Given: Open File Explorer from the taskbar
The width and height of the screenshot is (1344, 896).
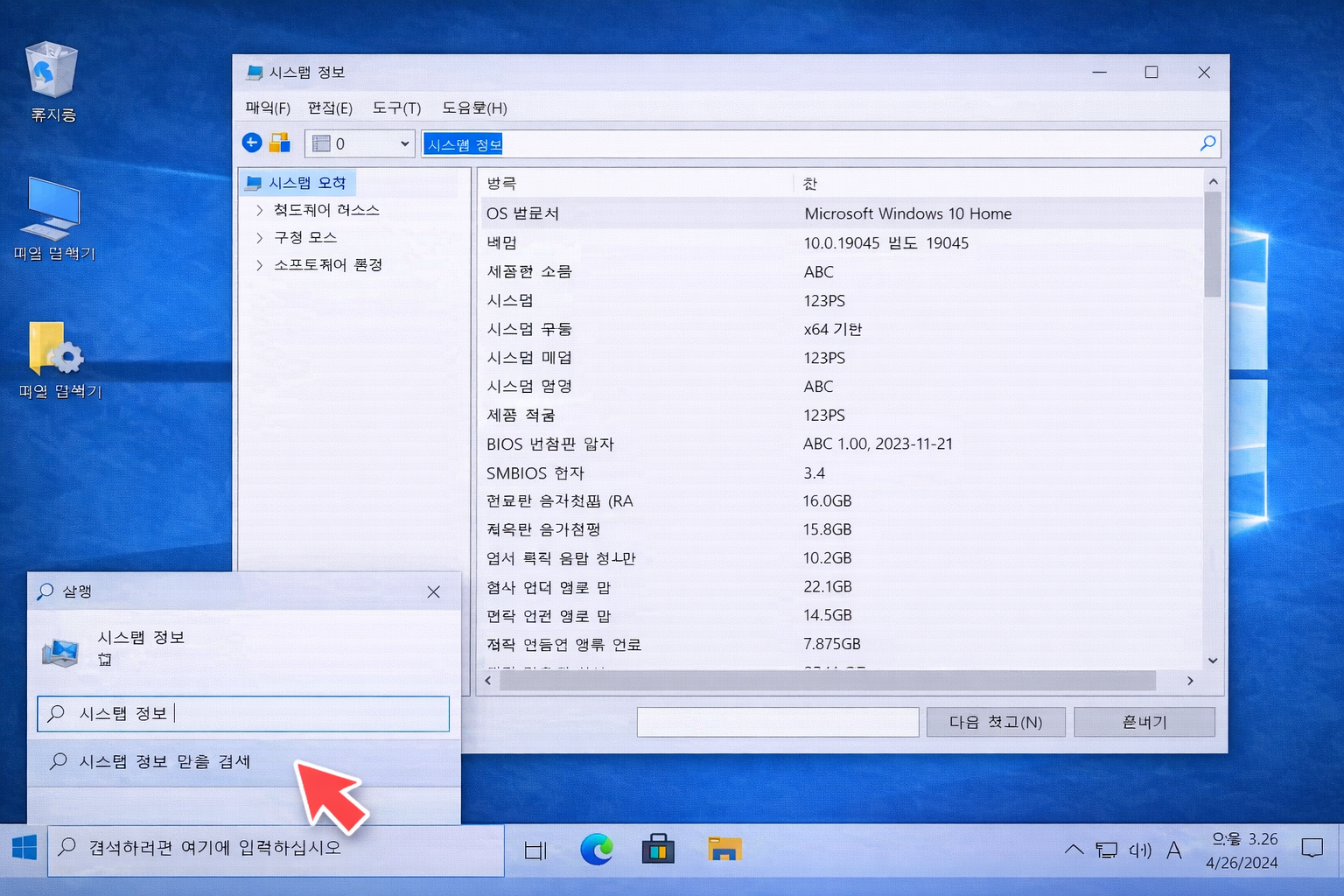Looking at the screenshot, I should point(724,850).
